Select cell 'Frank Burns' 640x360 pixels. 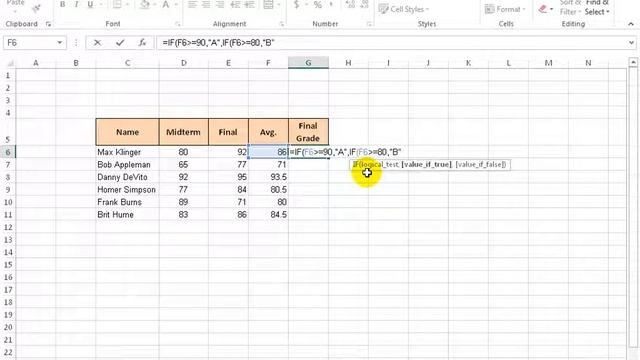127,202
